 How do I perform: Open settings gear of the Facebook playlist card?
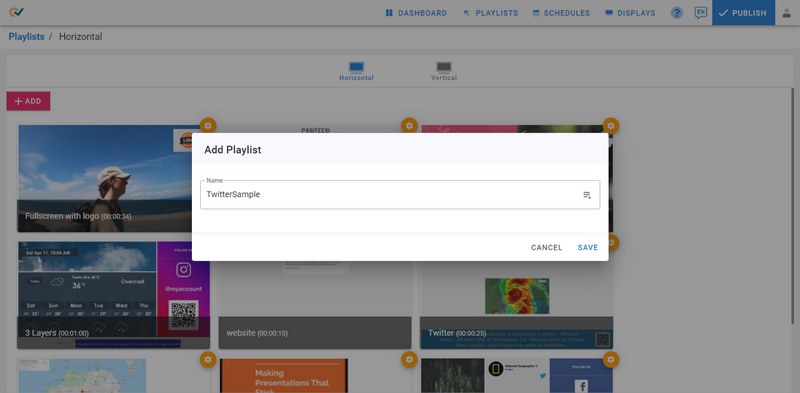click(611, 360)
